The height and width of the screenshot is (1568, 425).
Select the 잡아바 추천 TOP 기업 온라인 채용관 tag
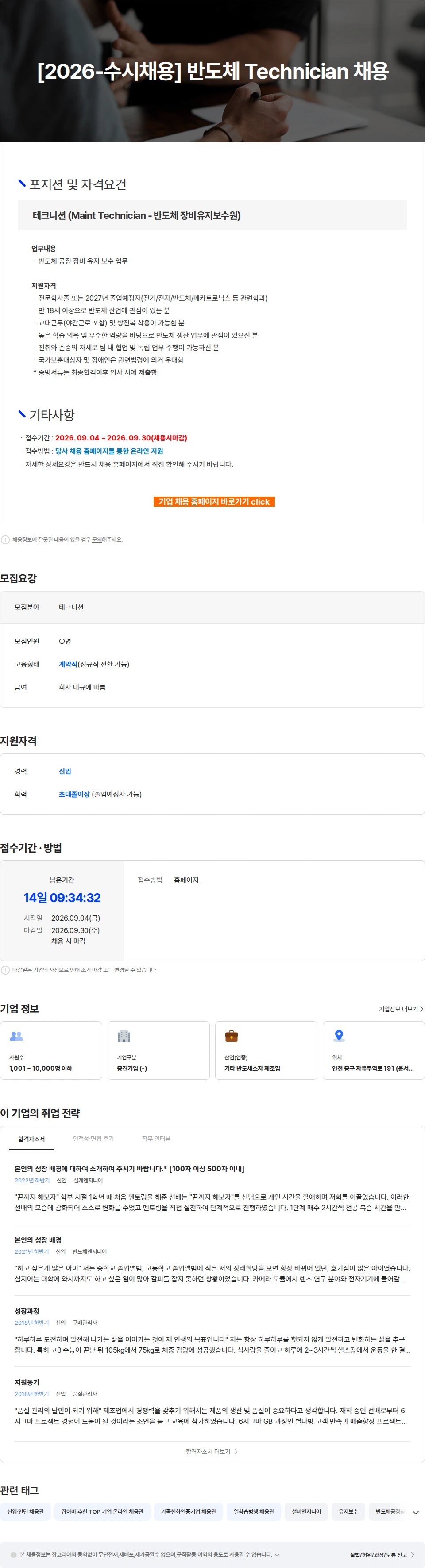tap(102, 1511)
